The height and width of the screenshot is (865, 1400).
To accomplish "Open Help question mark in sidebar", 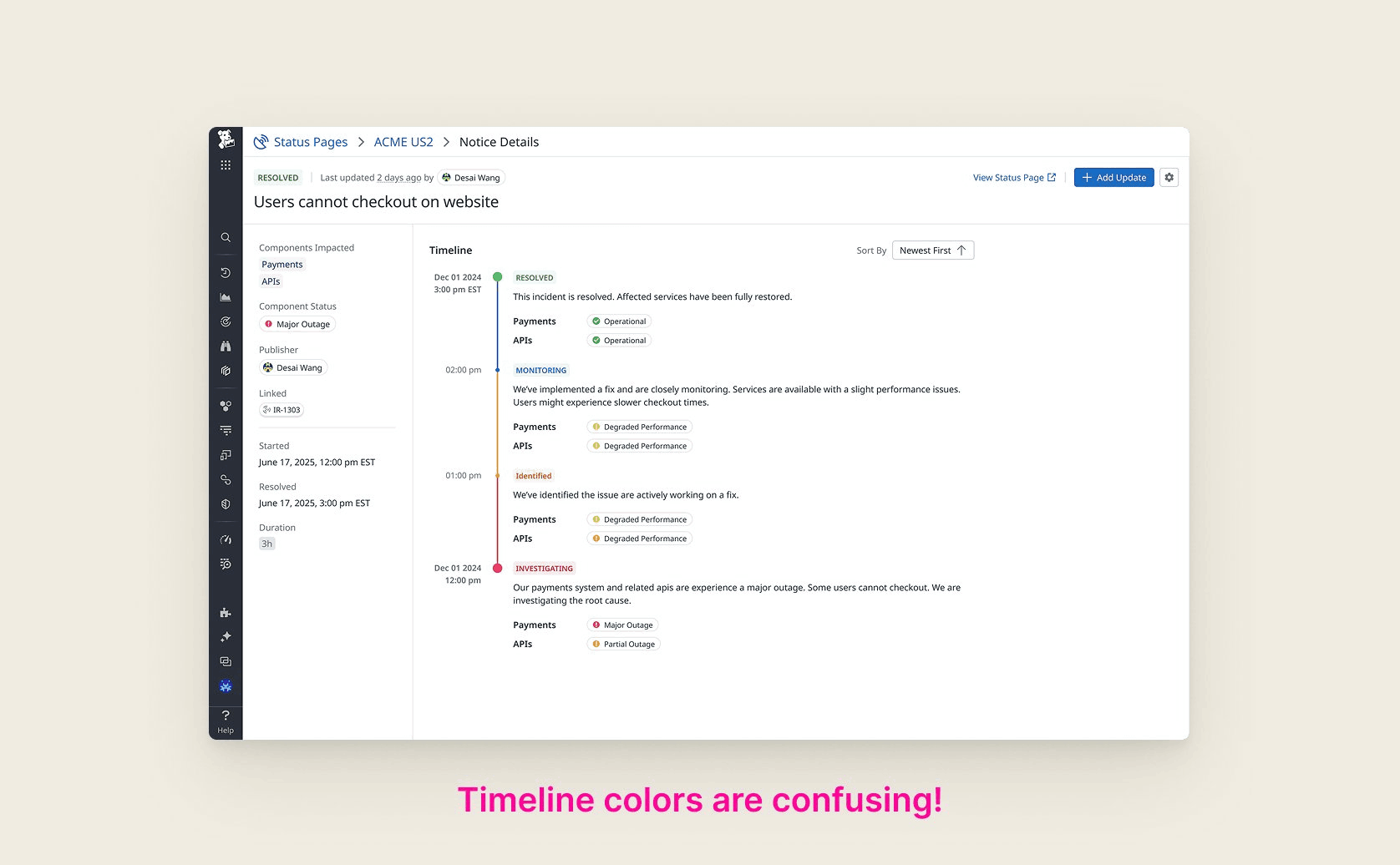I will coord(226,721).
